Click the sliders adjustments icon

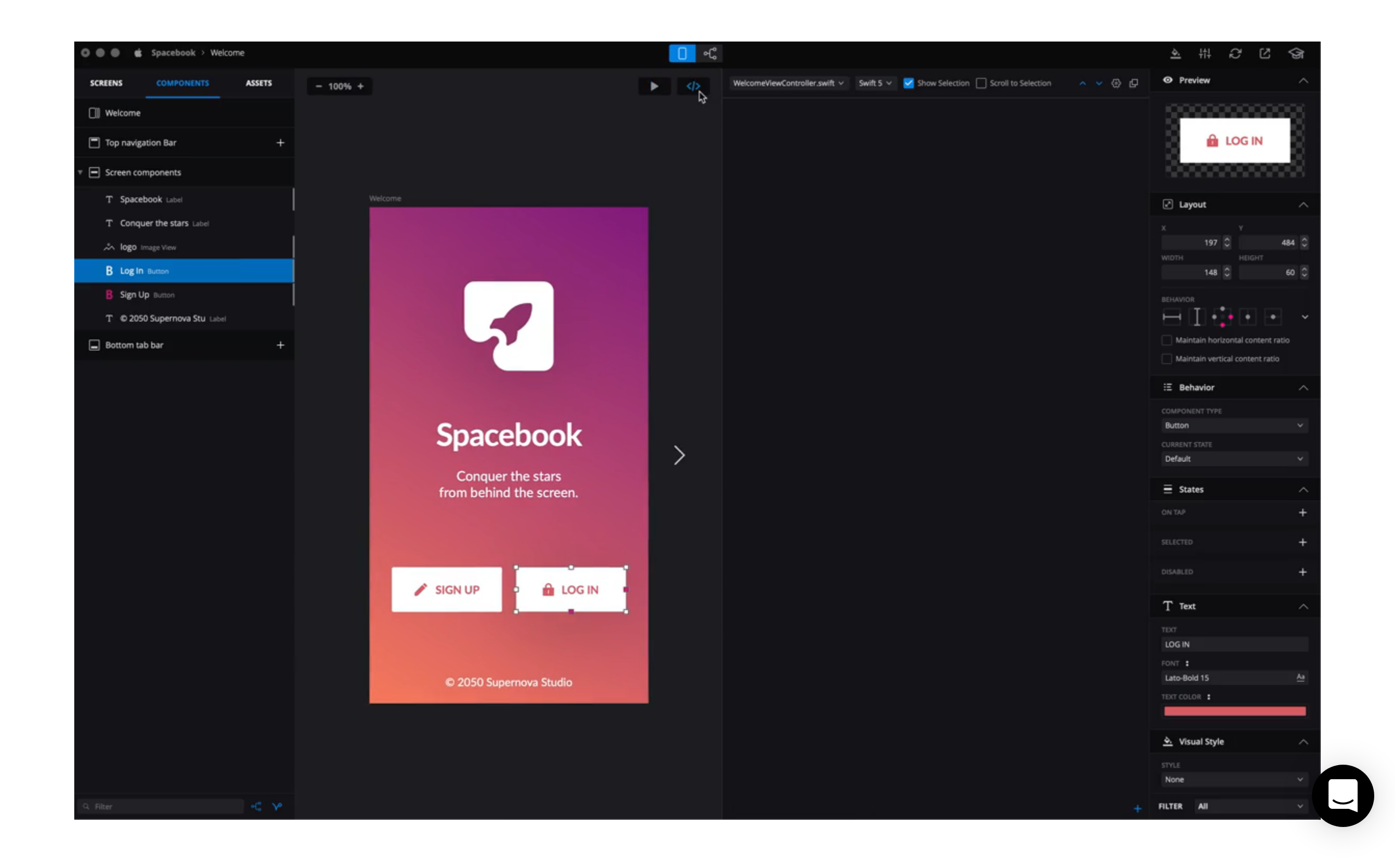pos(1205,53)
